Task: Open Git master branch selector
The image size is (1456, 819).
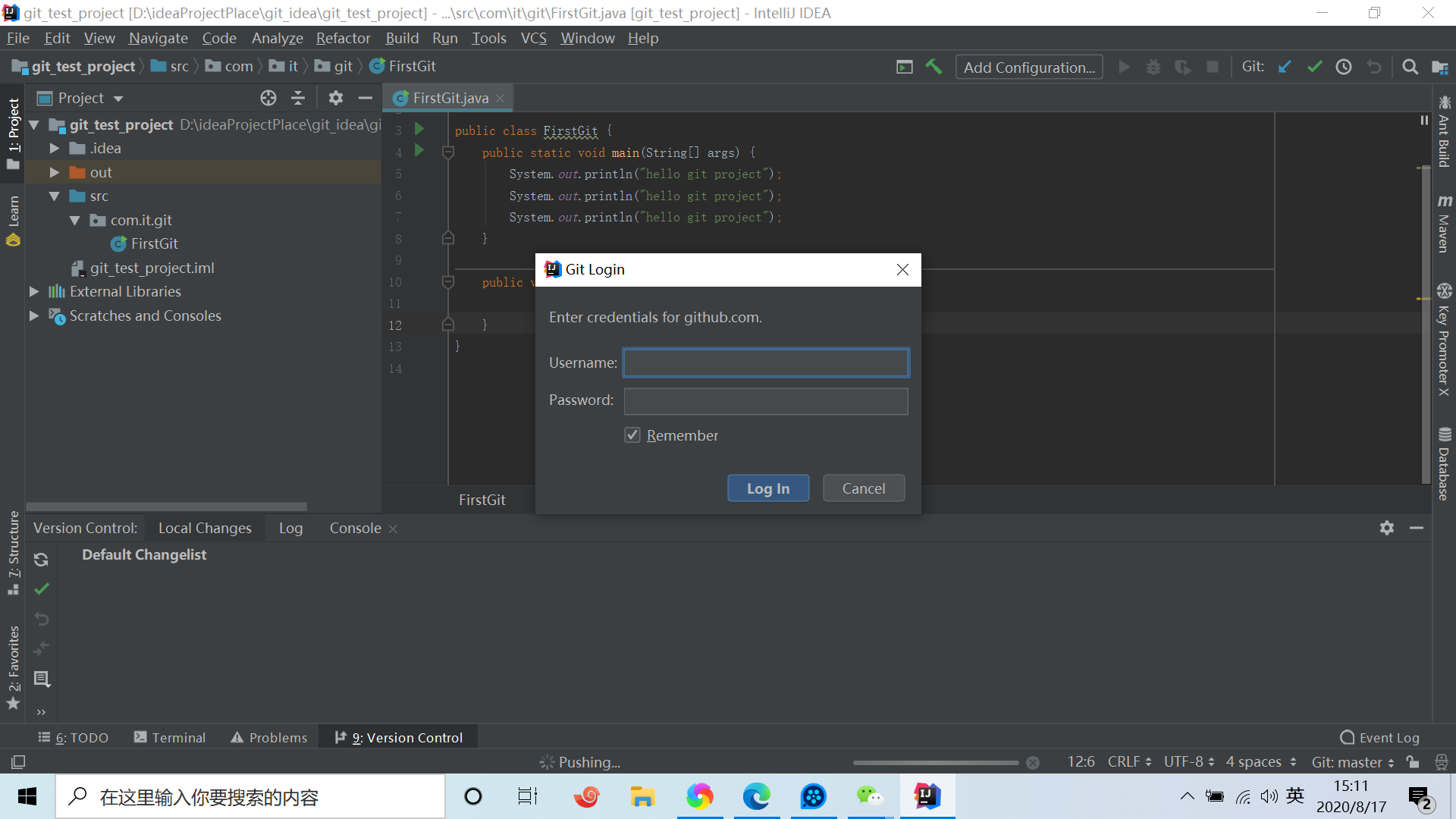Action: point(1353,761)
